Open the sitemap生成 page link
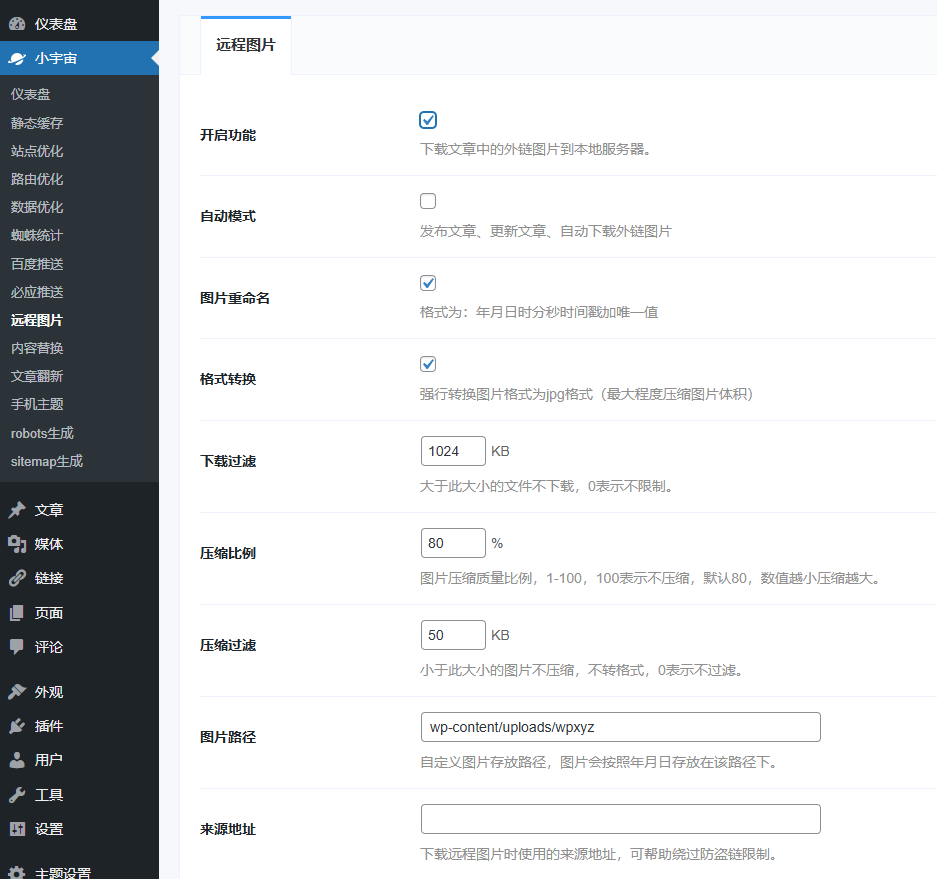Screen dimensions: 937x879 click(x=44, y=461)
